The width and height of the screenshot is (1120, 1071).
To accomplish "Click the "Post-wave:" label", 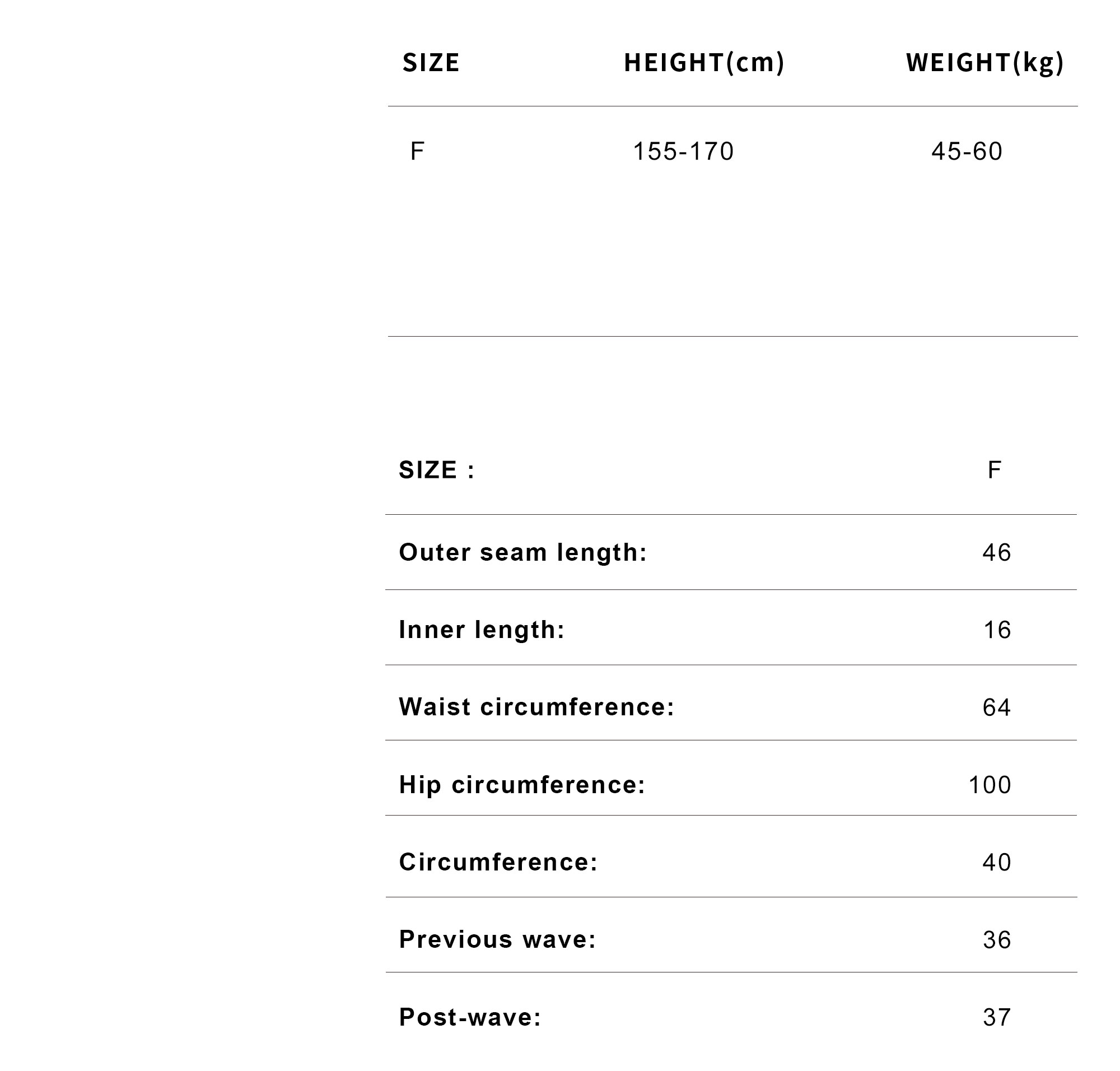I will click(x=470, y=1017).
